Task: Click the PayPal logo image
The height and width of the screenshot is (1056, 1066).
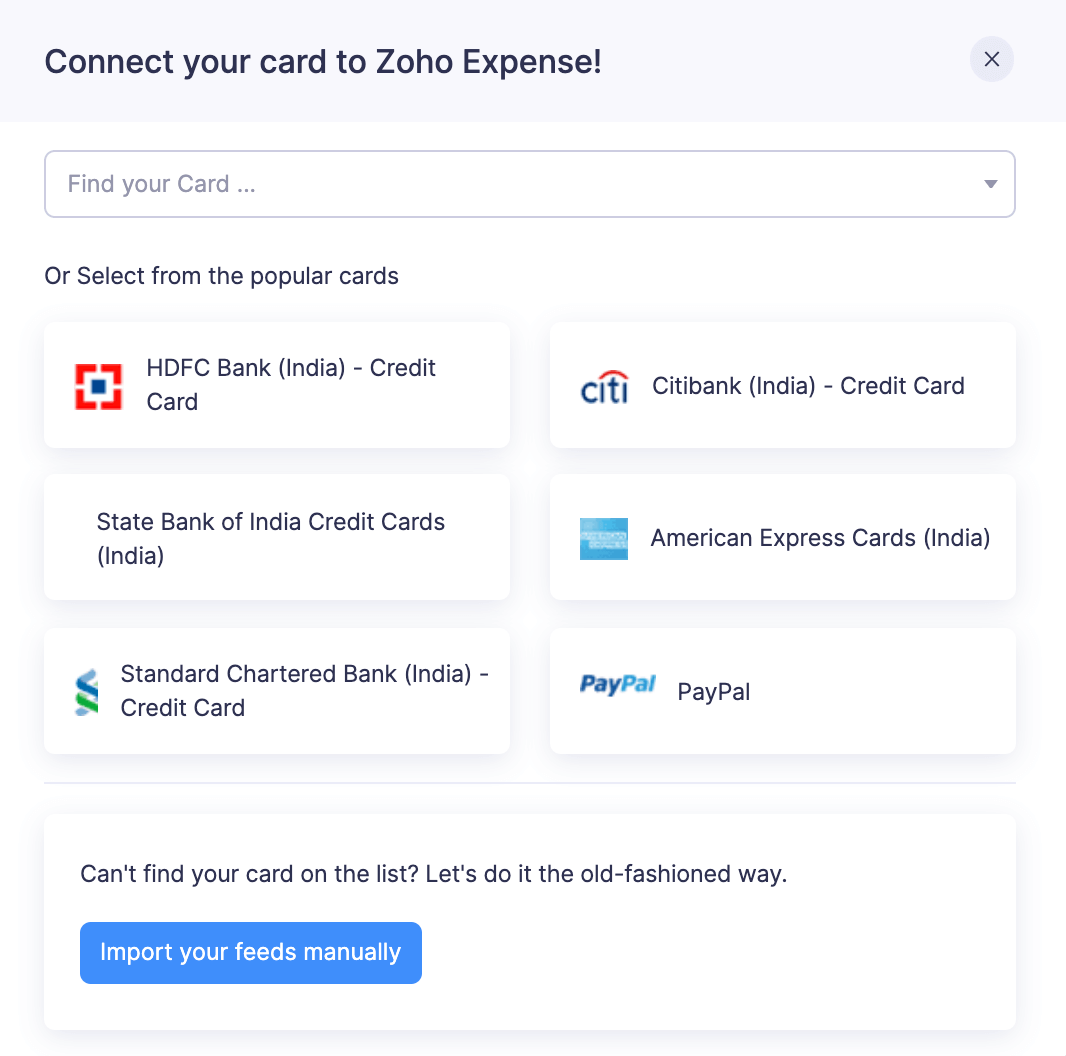Action: pos(617,684)
